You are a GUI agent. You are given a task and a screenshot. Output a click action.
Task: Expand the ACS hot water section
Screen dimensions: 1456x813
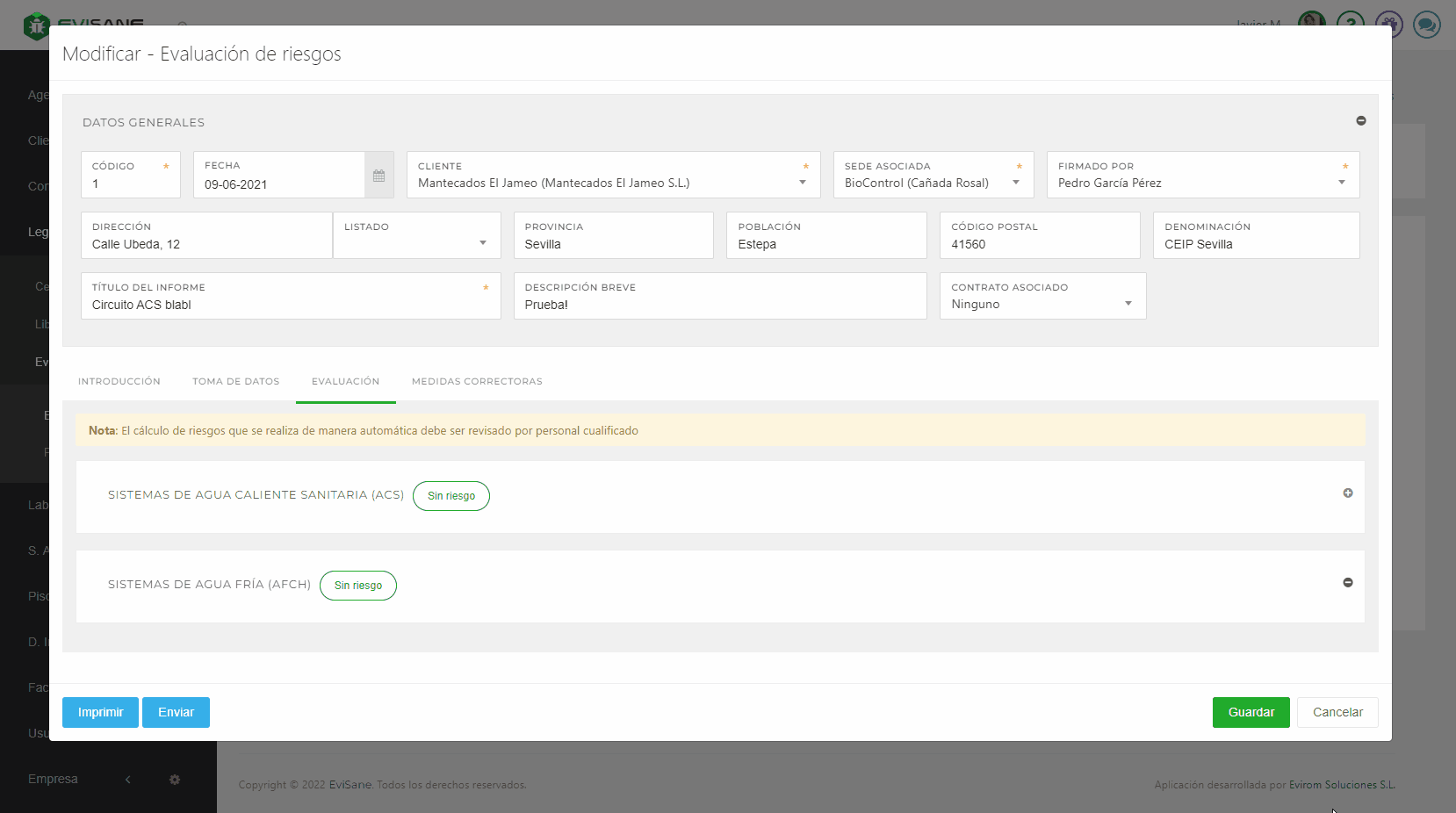tap(1347, 493)
